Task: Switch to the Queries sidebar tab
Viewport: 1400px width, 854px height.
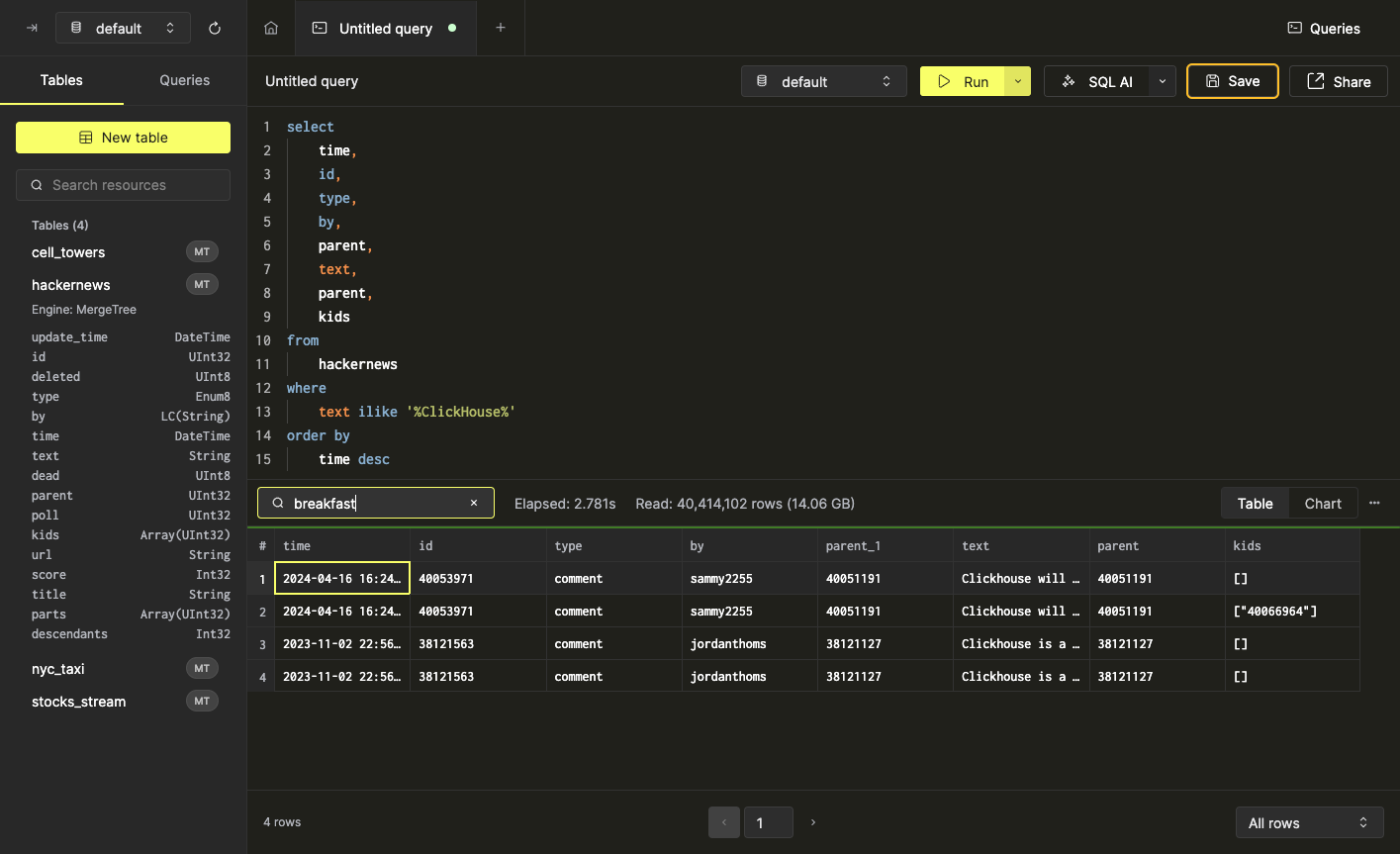Action: (183, 80)
